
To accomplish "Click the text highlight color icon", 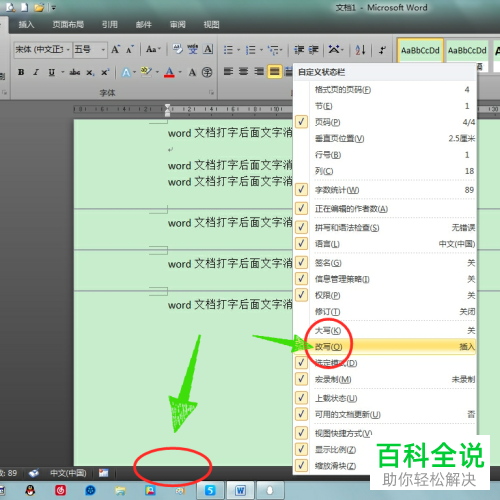I will 146,72.
